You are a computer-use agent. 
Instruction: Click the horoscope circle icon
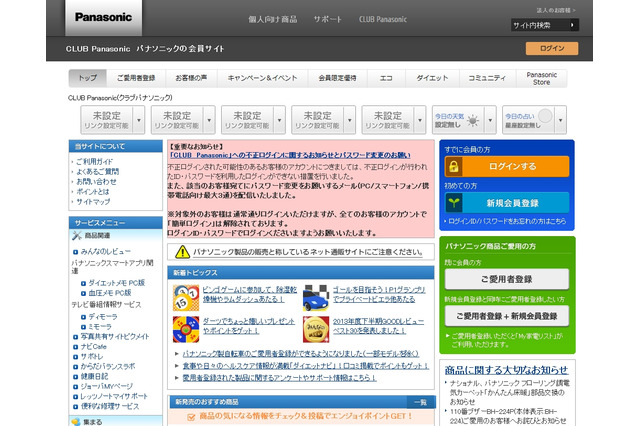click(545, 116)
